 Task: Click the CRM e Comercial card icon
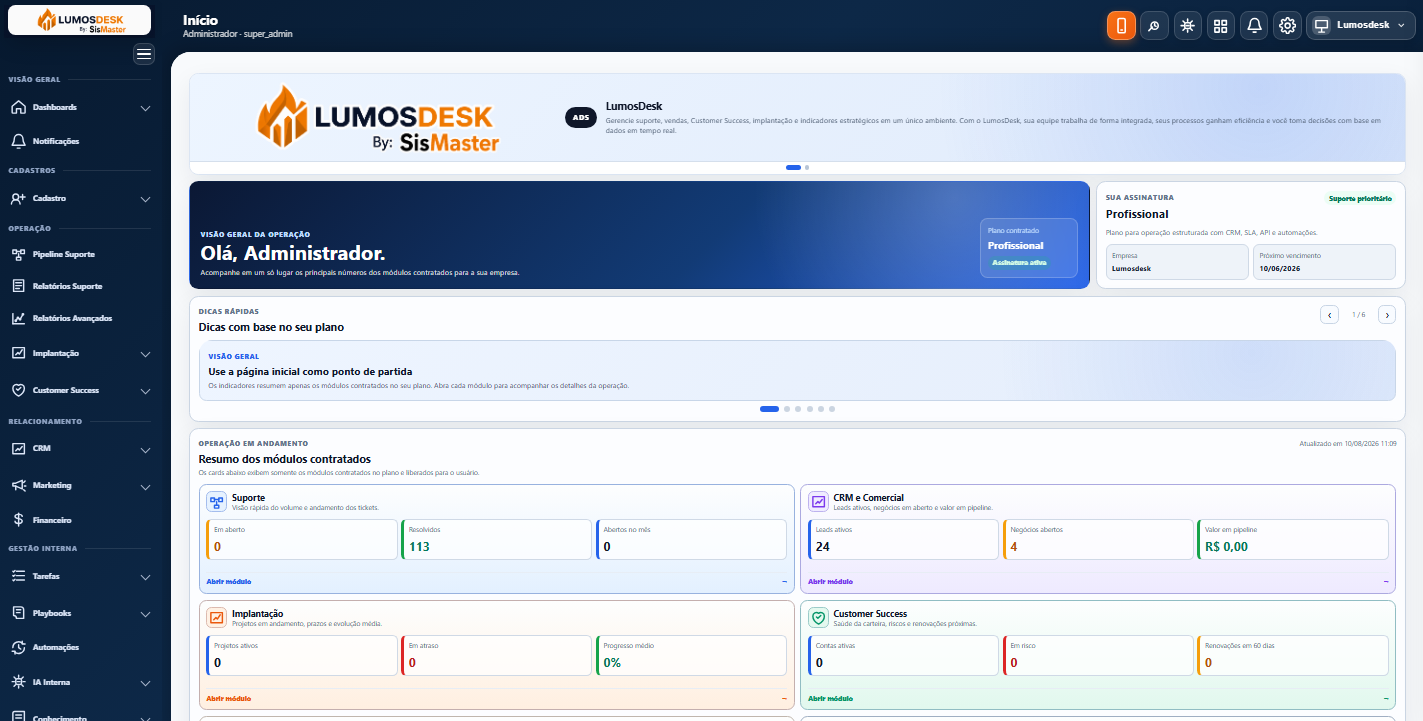point(818,502)
